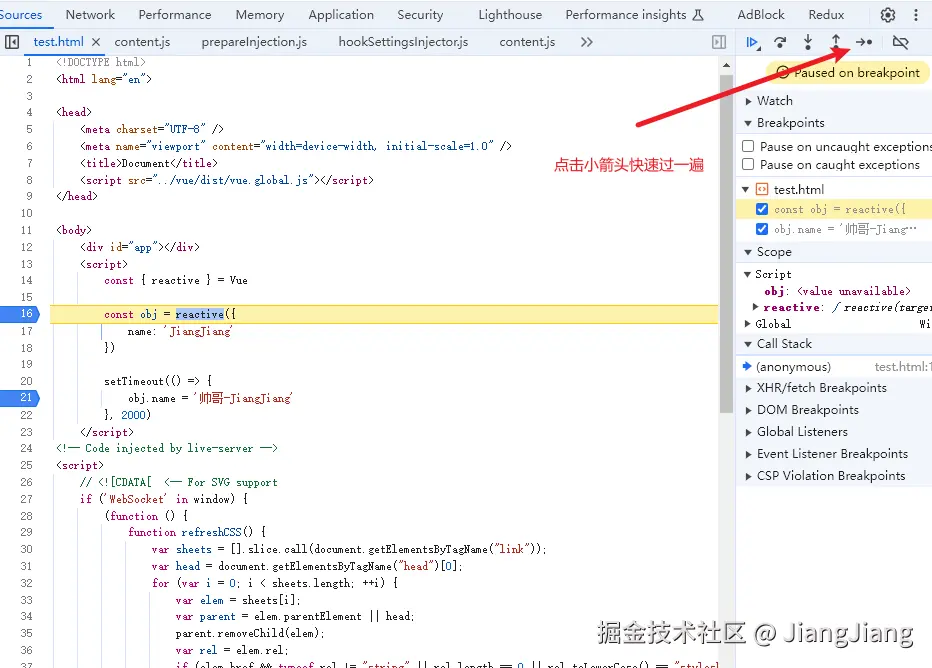Screen dimensions: 932x668
Task: Click test.html file icon in Breakpoints
Action: (x=761, y=190)
